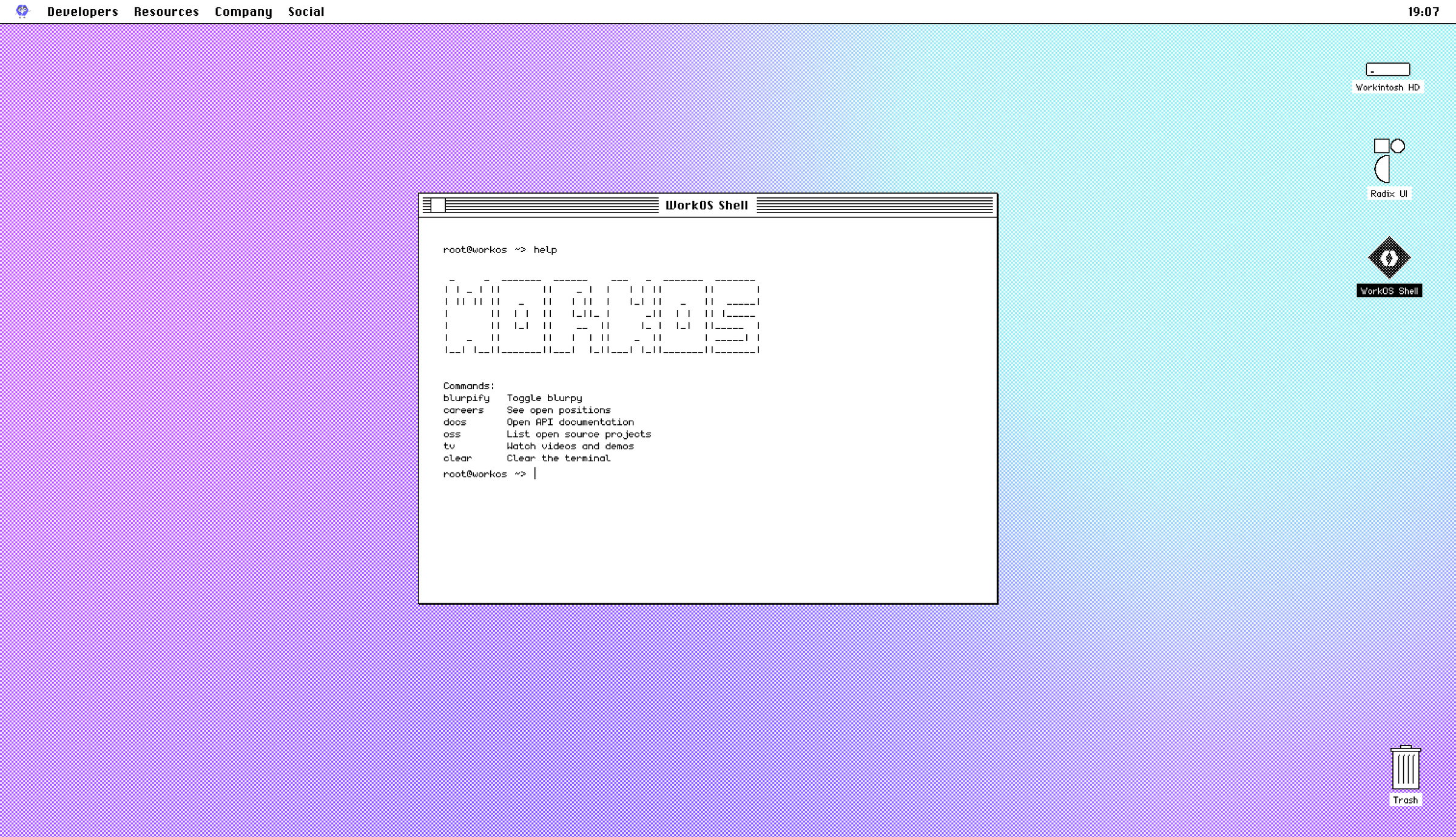Click the 'docs' command text
The width and height of the screenshot is (1456, 837).
coord(454,422)
